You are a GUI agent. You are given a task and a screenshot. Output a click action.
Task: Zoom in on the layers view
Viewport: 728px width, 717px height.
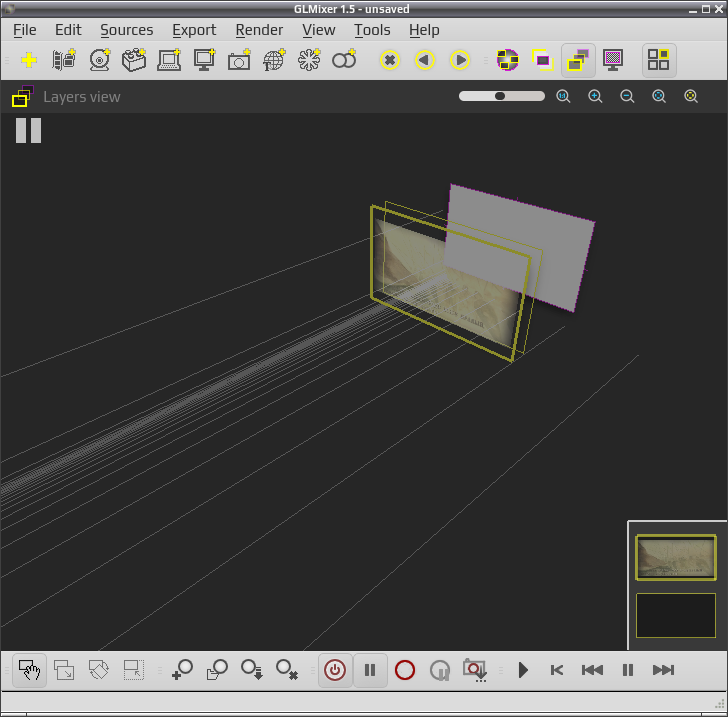pos(595,97)
